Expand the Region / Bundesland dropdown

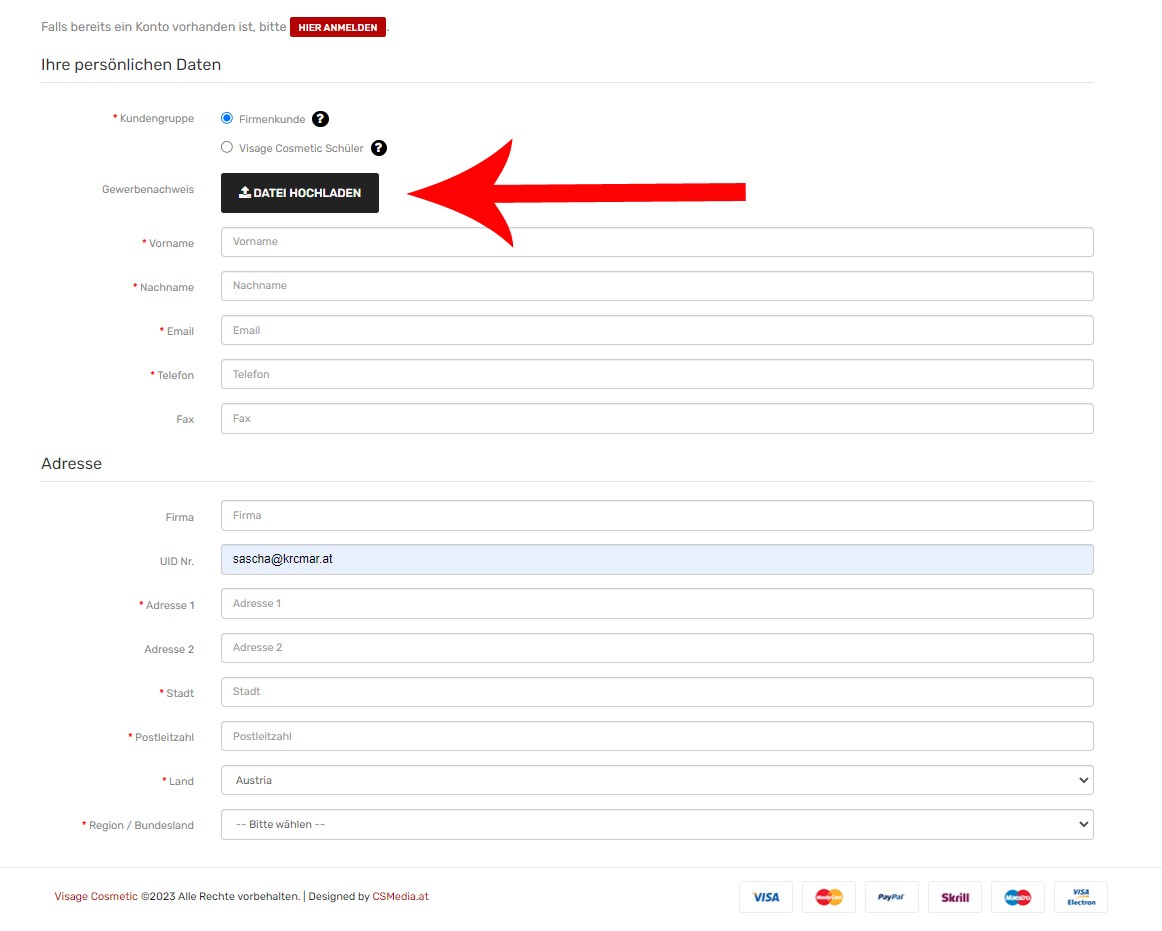pos(656,824)
